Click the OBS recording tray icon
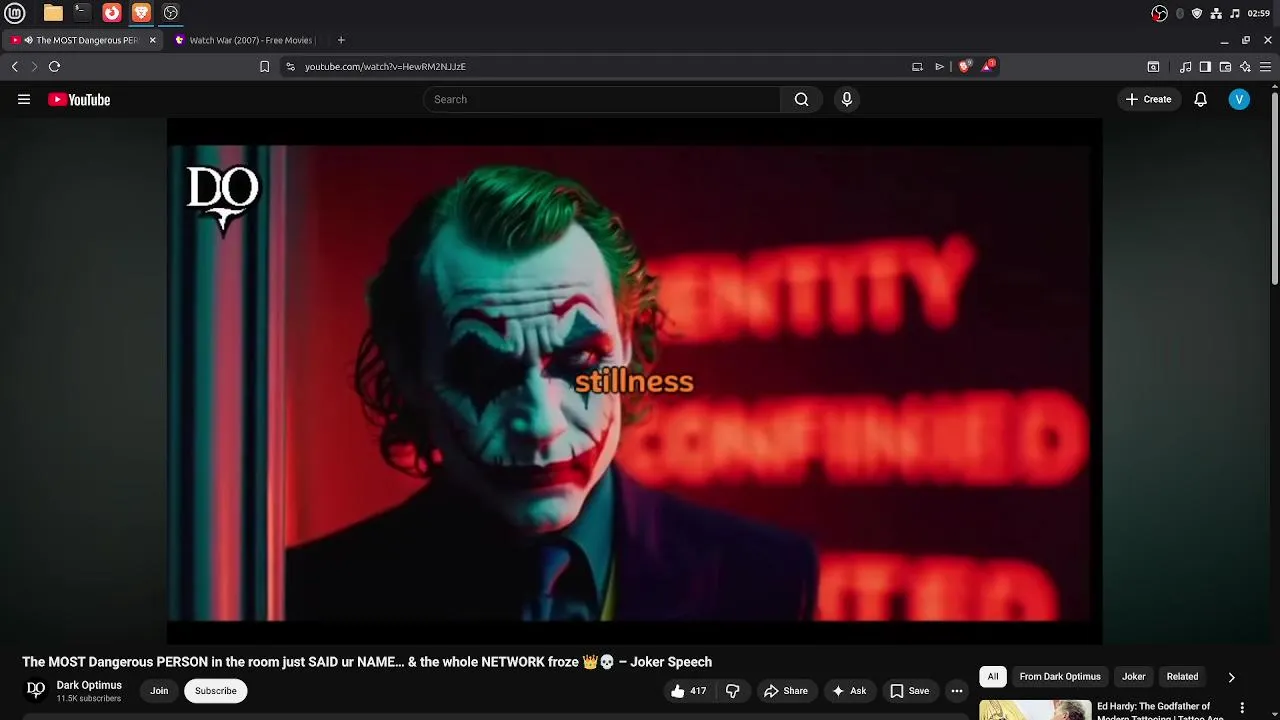 (x=1160, y=13)
